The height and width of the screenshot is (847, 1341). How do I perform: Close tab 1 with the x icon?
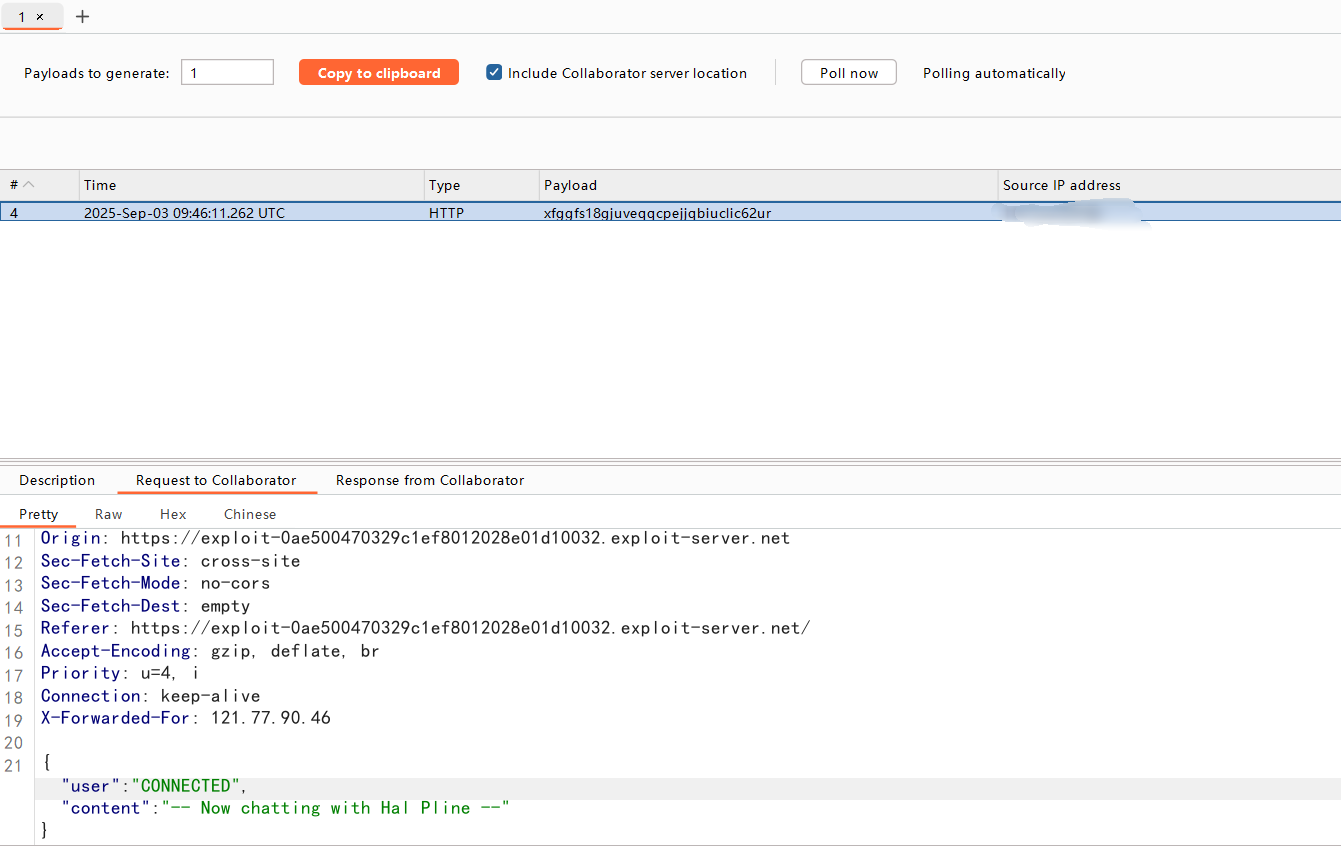coord(40,17)
